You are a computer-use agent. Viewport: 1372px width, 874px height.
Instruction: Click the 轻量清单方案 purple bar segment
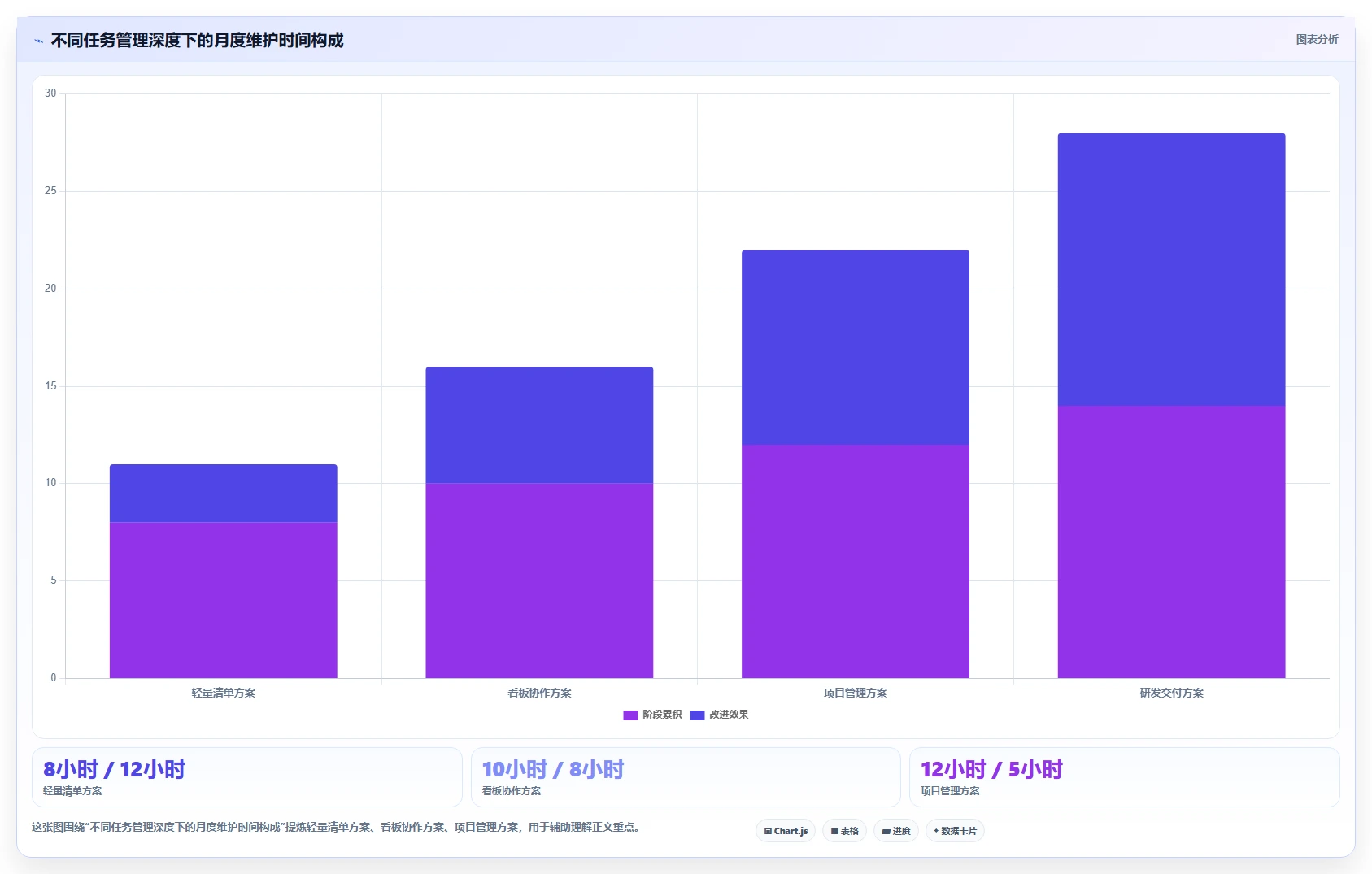[x=224, y=600]
